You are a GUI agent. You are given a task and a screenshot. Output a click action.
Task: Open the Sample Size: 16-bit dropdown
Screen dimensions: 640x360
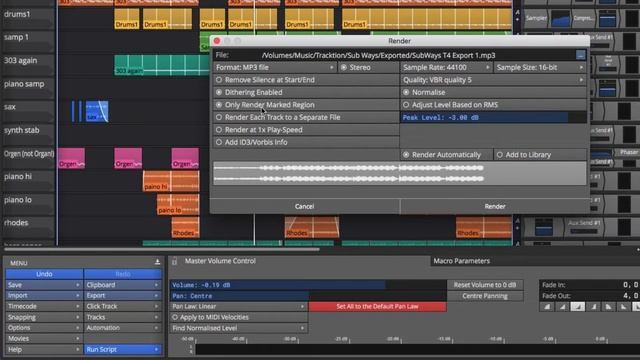pos(540,67)
